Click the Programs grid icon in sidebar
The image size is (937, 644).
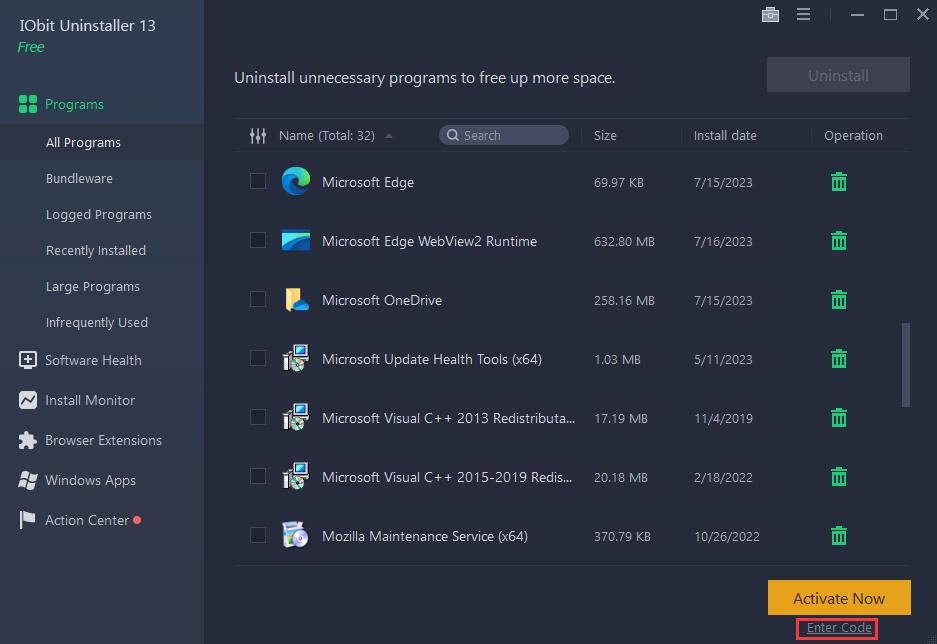click(27, 104)
